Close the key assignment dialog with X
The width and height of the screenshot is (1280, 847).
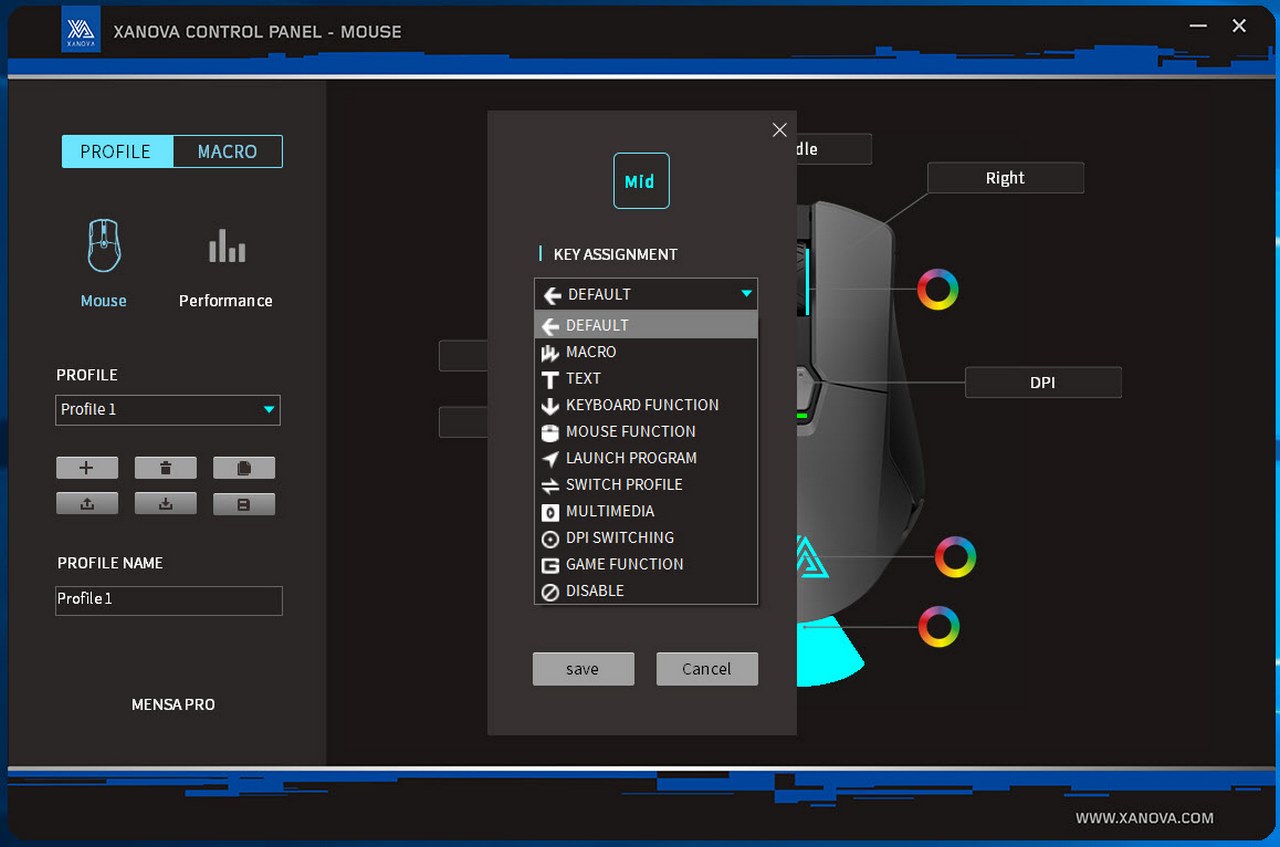[780, 130]
